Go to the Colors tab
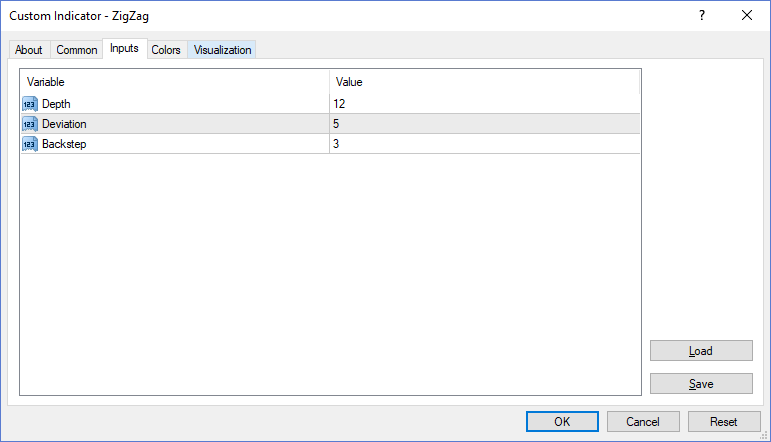 click(166, 50)
